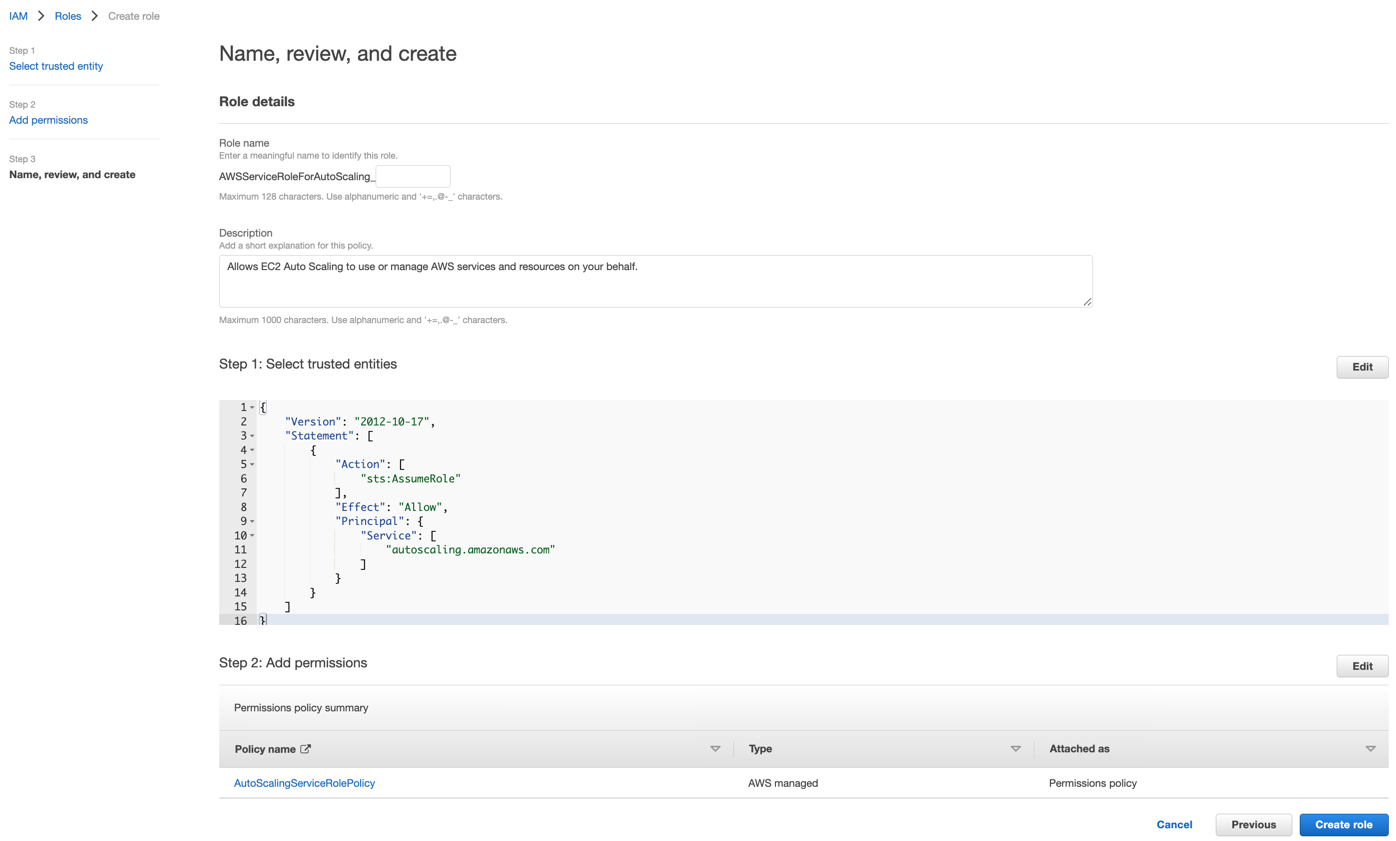Collapse code fold arrow at line 4
Screen dimensions: 1396x841
pyautogui.click(x=252, y=450)
